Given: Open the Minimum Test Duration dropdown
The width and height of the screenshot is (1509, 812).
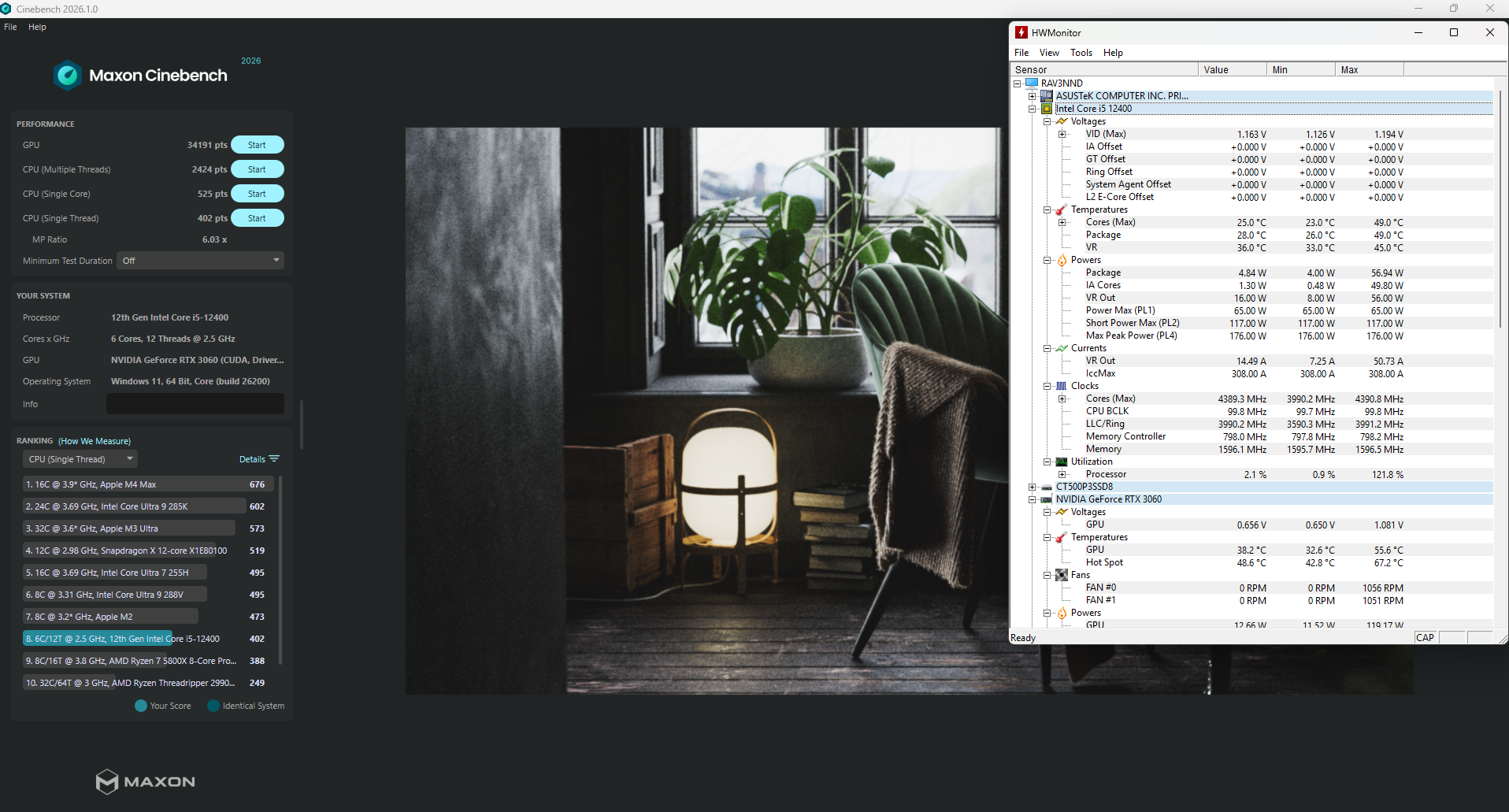Looking at the screenshot, I should click(200, 261).
